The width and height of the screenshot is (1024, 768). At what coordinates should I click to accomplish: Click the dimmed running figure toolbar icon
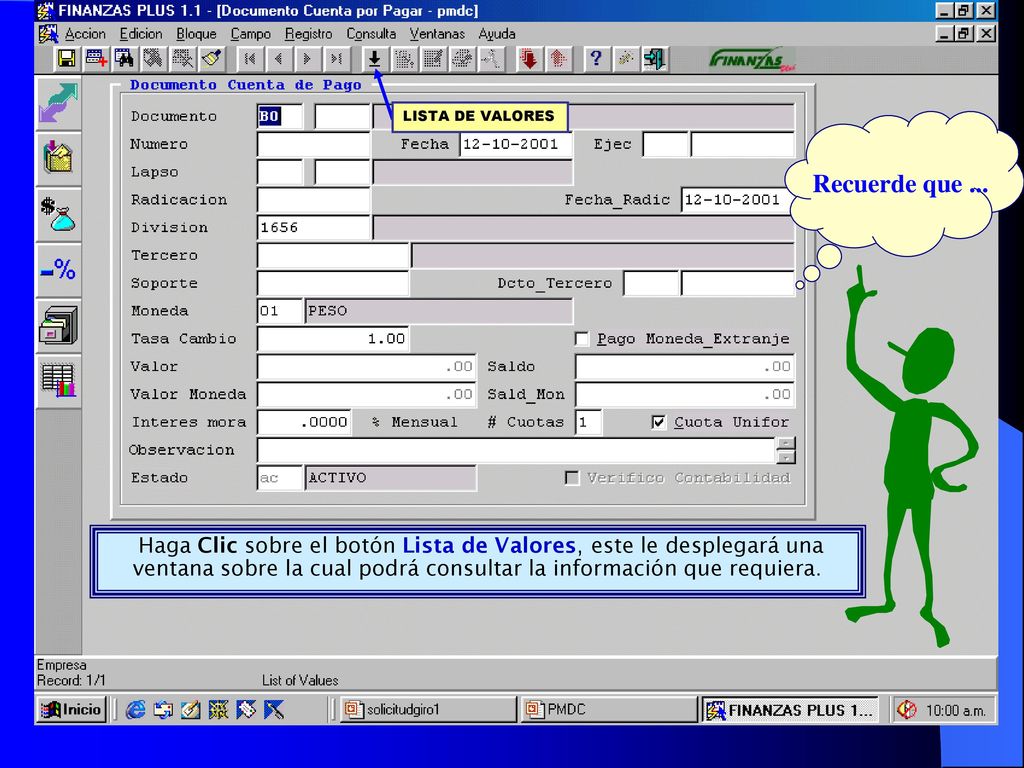(490, 59)
